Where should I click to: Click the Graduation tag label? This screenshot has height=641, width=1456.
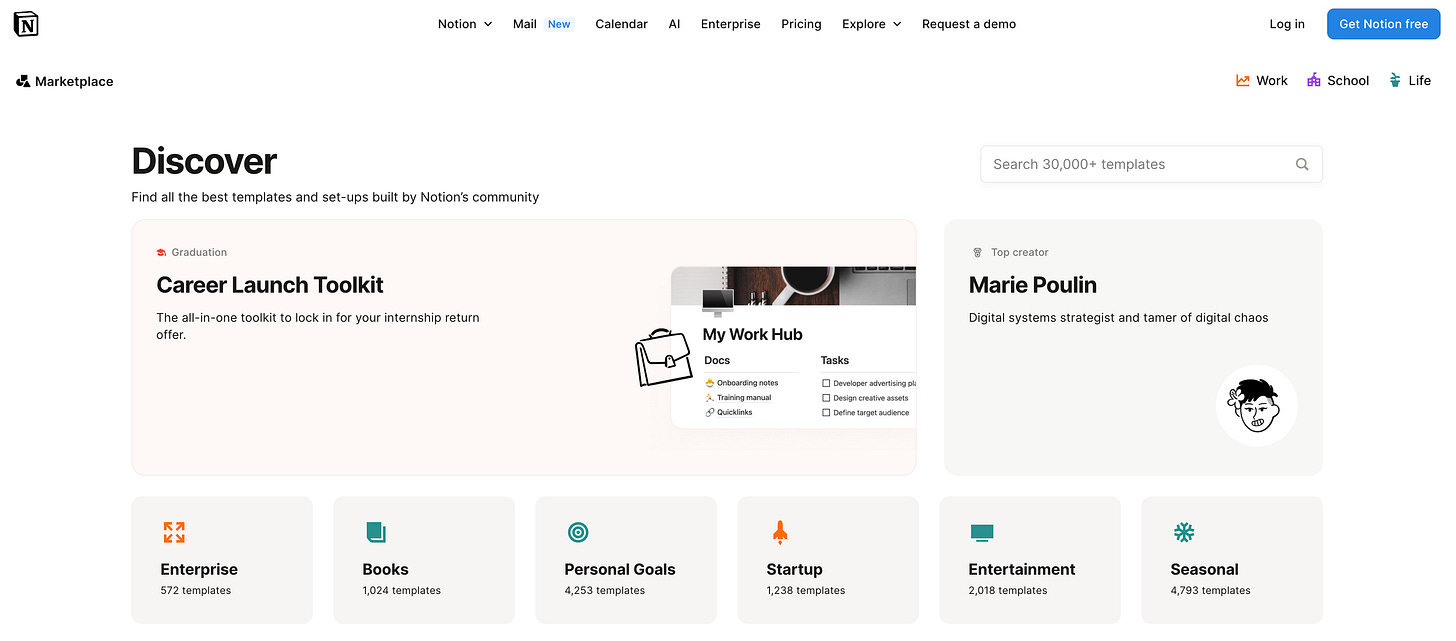[199, 252]
